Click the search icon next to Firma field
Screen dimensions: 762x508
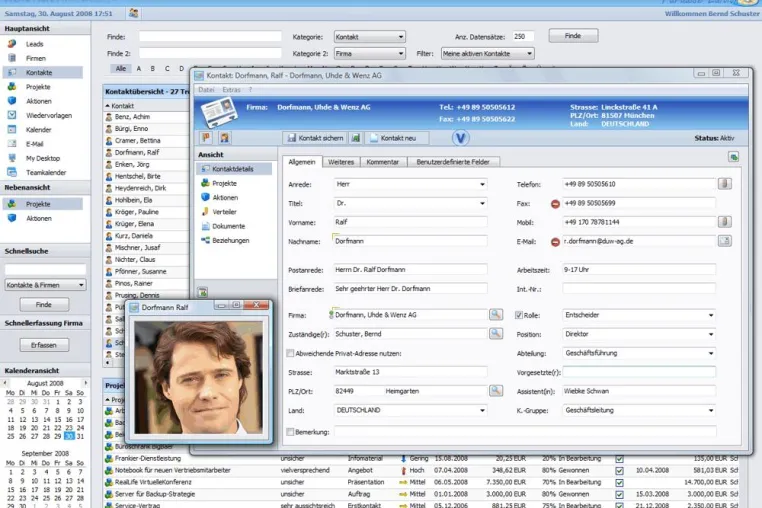496,315
